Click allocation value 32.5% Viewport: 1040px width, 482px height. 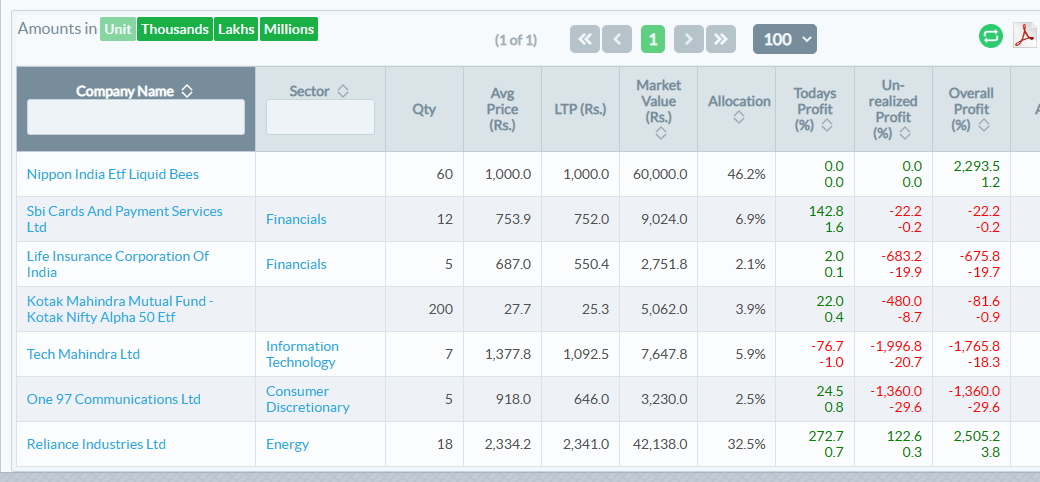click(x=746, y=445)
